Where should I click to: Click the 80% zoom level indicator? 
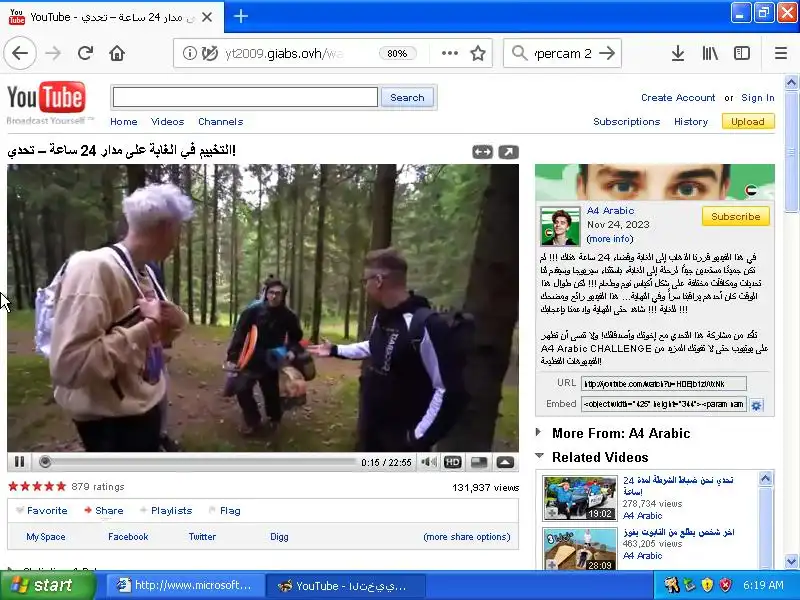tap(397, 53)
